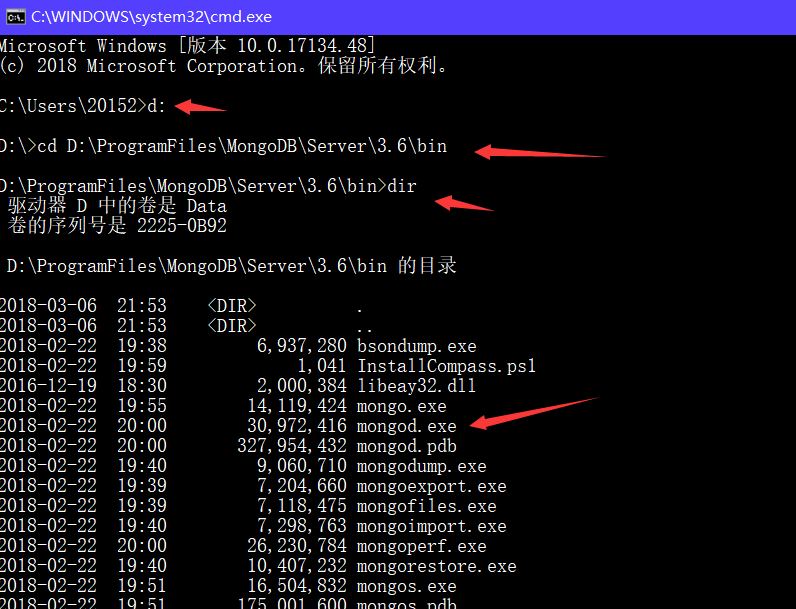Click the file size 26,230,784
The image size is (796, 609).
point(297,546)
